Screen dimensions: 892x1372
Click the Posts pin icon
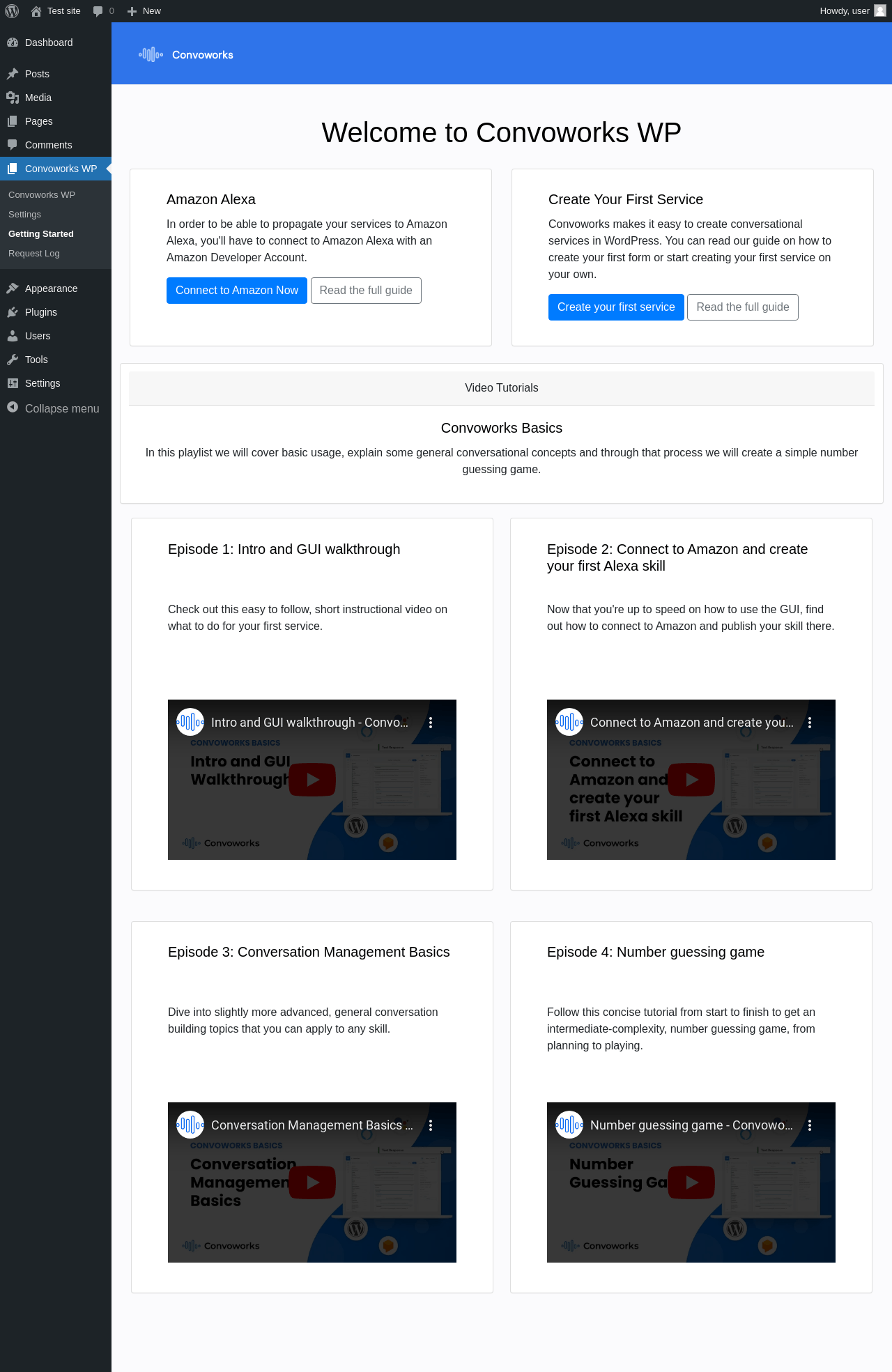[13, 74]
